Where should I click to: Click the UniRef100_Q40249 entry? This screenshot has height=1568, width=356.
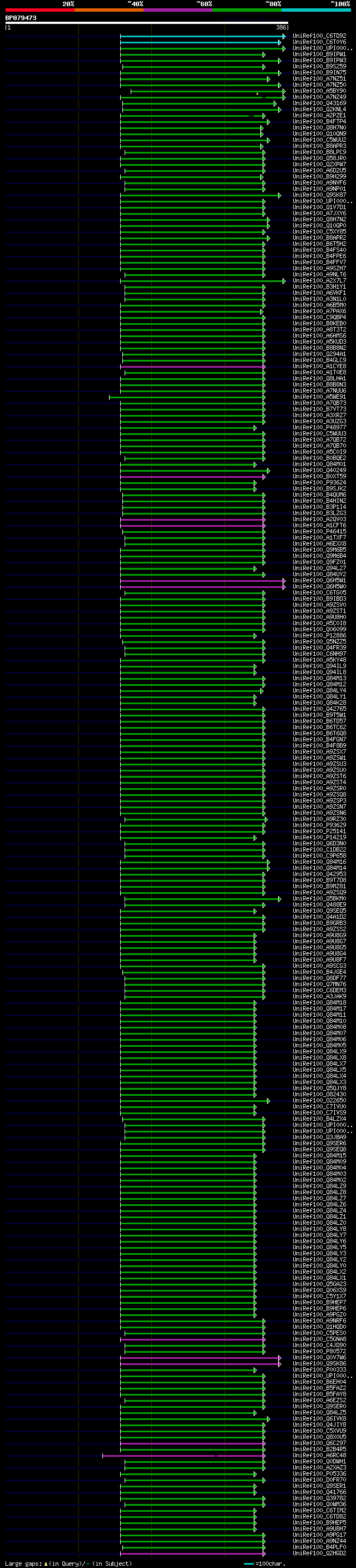click(319, 470)
